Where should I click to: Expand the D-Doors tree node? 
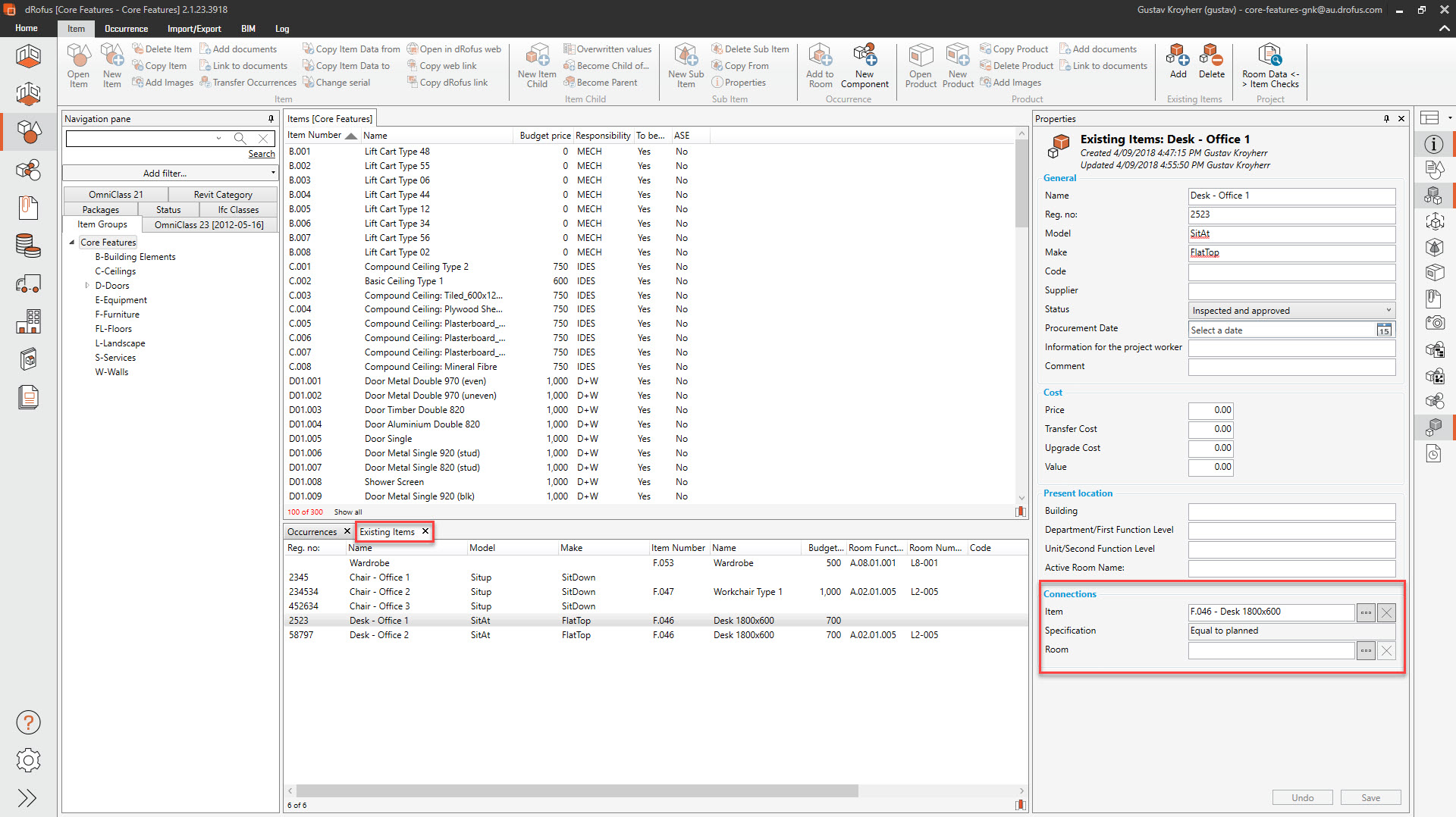pyautogui.click(x=87, y=286)
